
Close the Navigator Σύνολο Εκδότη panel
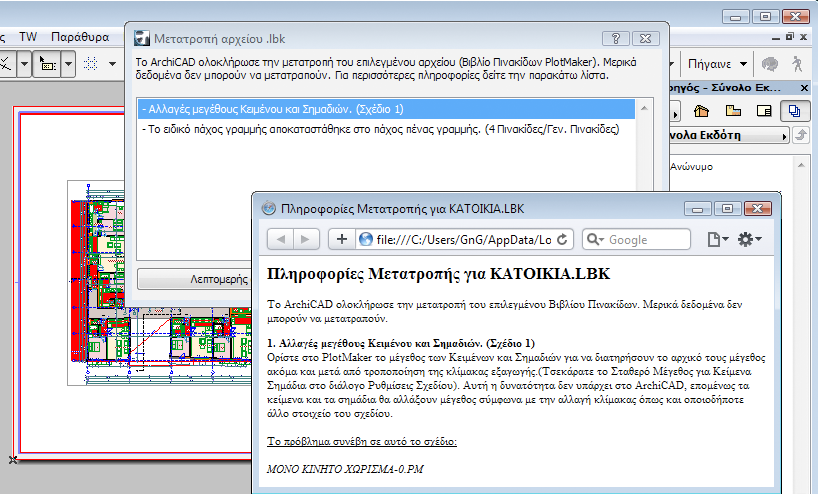click(804, 88)
